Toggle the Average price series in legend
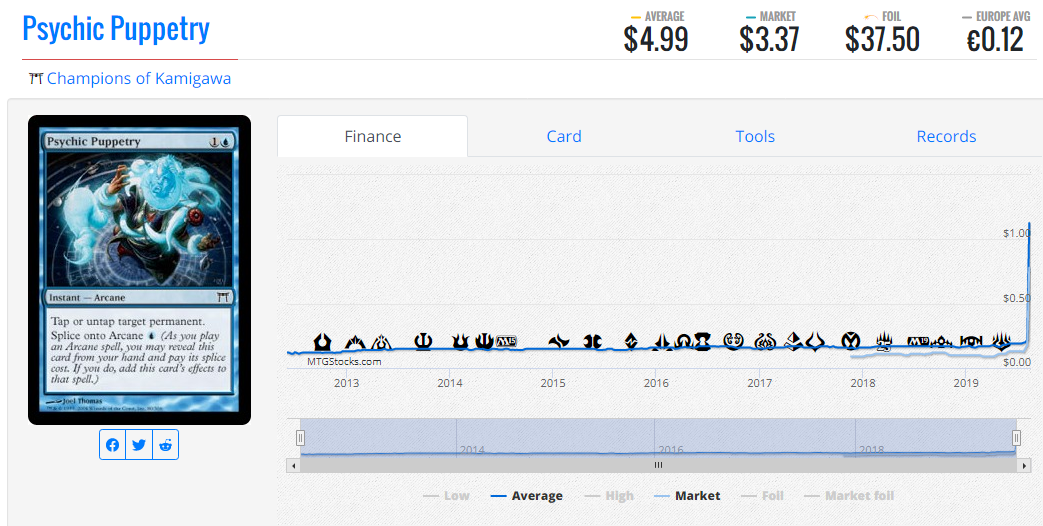Viewport: 1043px width, 526px height. [x=526, y=496]
